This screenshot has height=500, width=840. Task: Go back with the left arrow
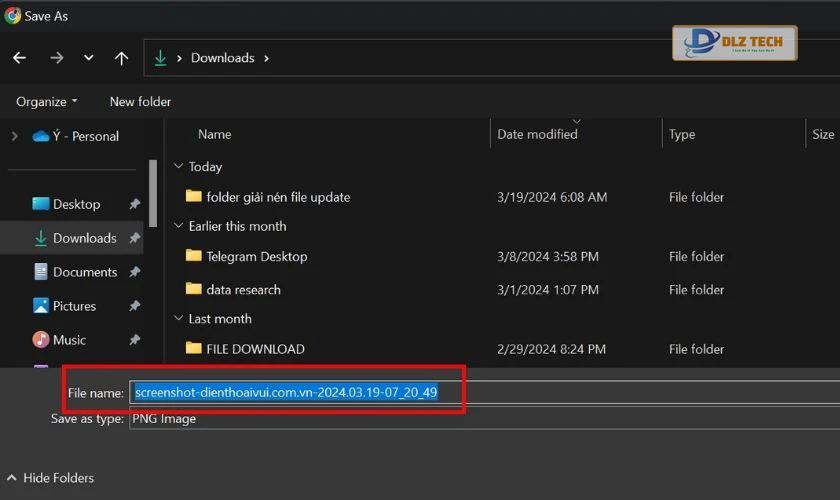point(19,57)
